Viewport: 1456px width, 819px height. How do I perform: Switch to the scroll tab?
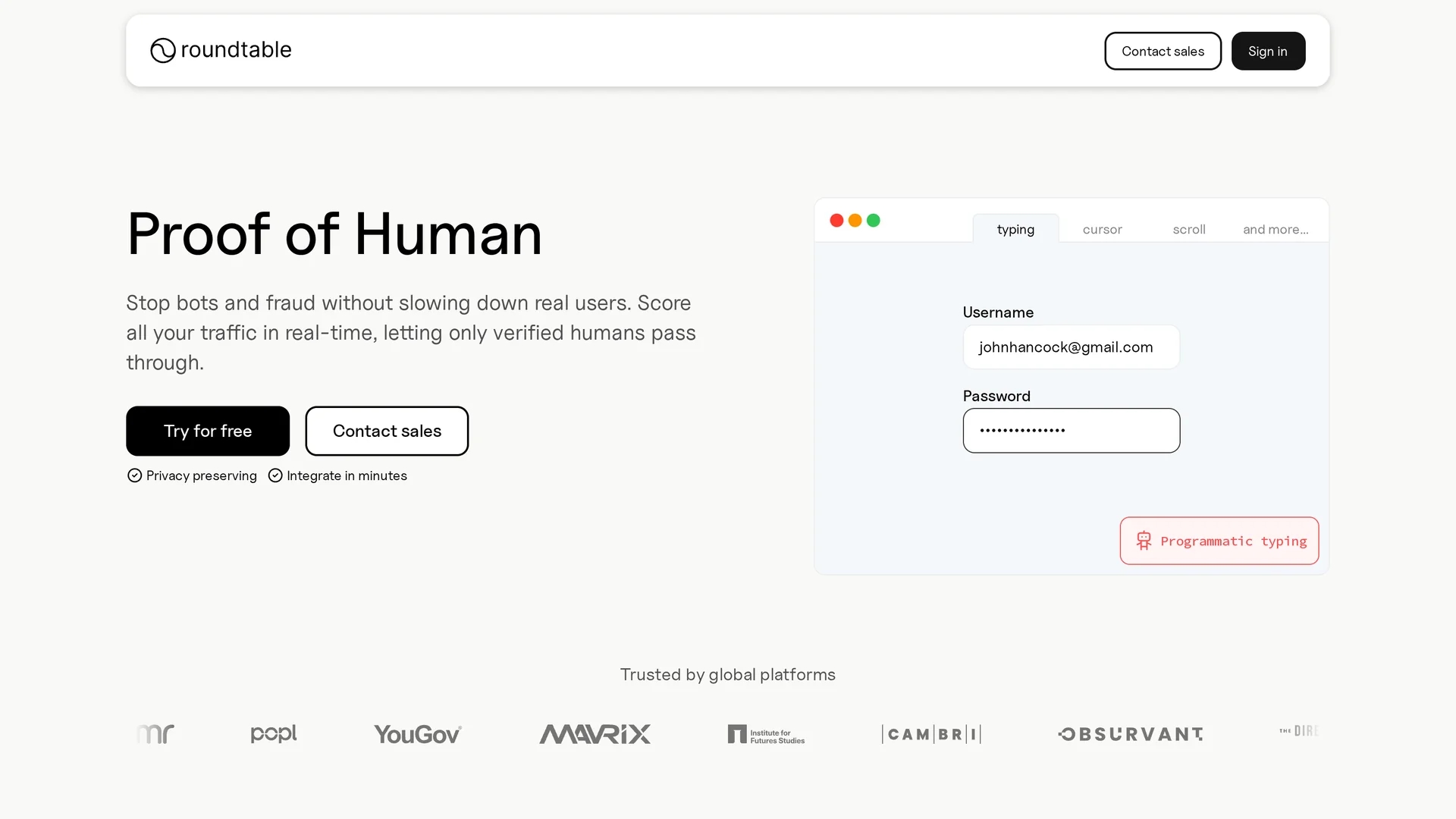pyautogui.click(x=1189, y=229)
